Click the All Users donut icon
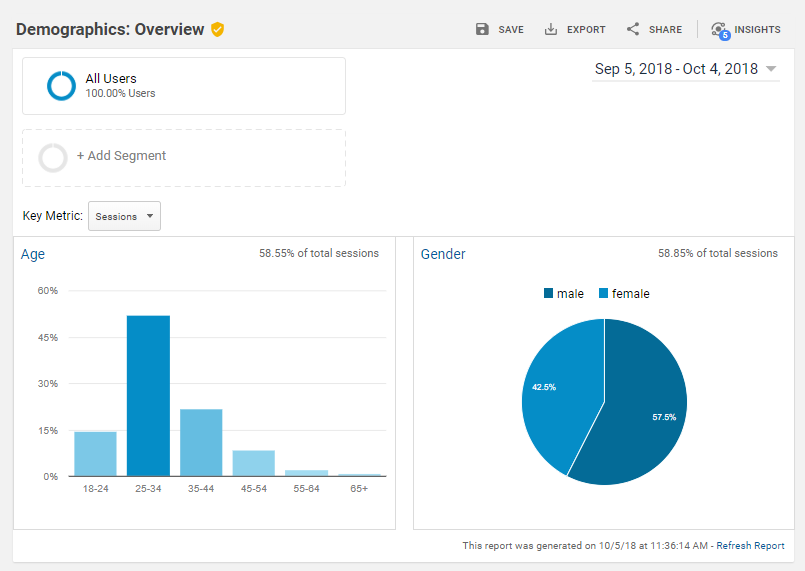Image resolution: width=805 pixels, height=571 pixels. tap(61, 86)
